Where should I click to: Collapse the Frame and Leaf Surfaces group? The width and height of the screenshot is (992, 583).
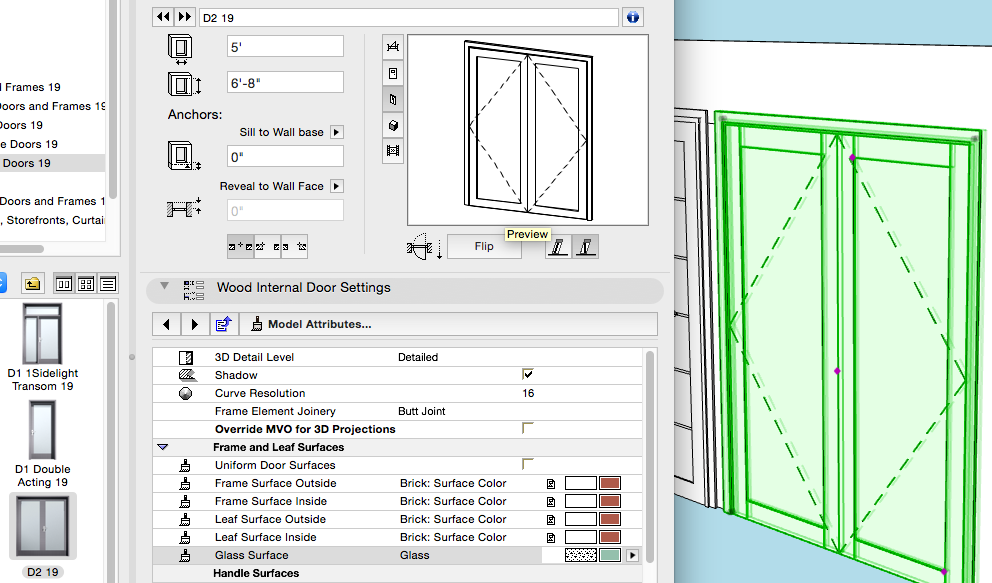point(163,447)
